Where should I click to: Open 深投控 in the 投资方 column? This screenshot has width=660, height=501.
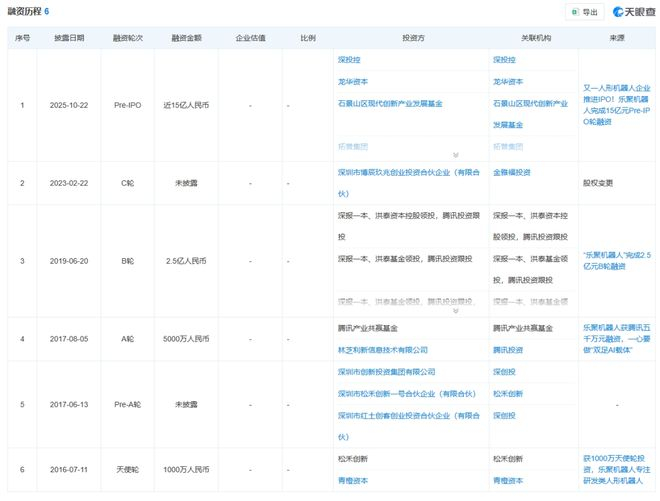pos(349,60)
